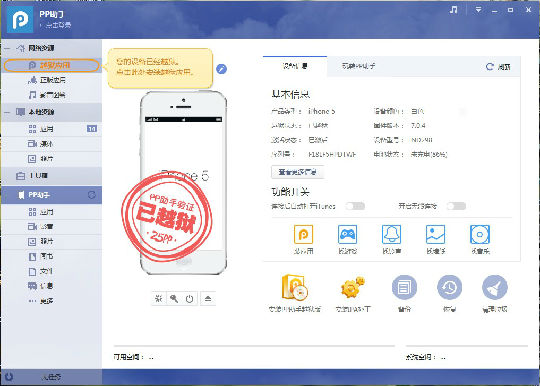Click the iPhone 5 product name value
This screenshot has height=386, width=540.
321,111
